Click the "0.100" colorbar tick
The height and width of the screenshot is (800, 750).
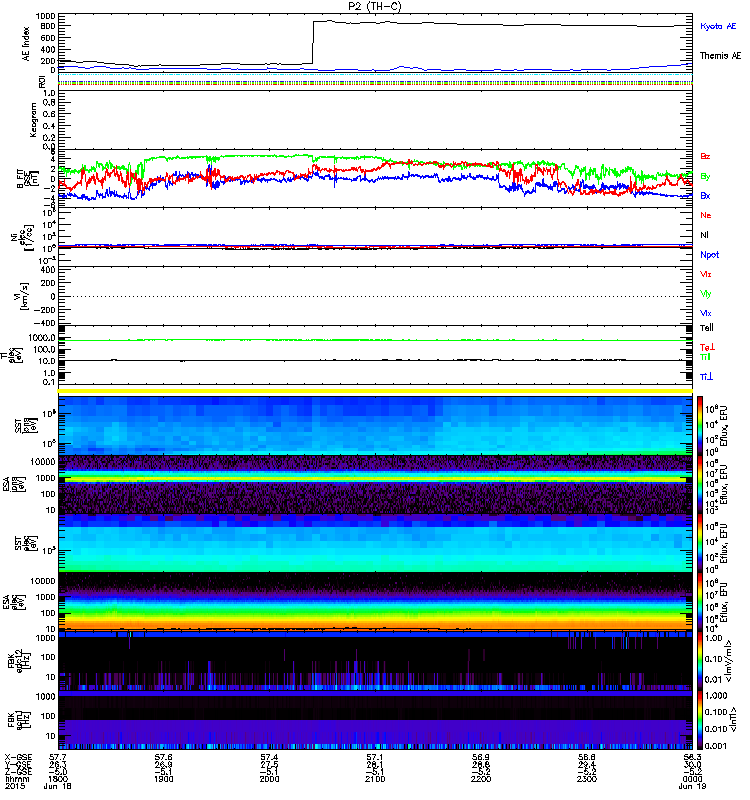(714, 712)
